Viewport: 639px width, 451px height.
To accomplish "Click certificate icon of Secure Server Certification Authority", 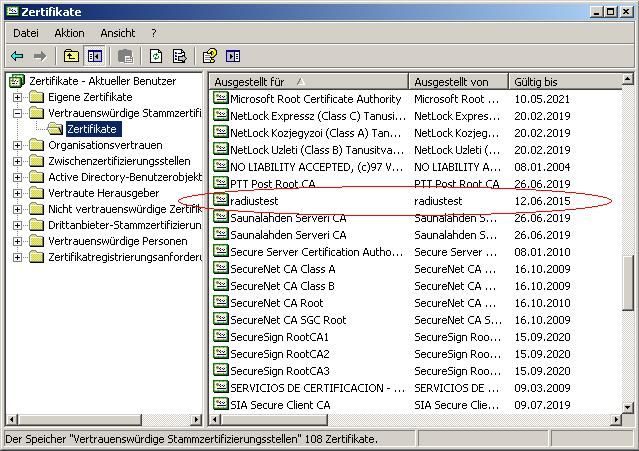I will click(x=221, y=251).
